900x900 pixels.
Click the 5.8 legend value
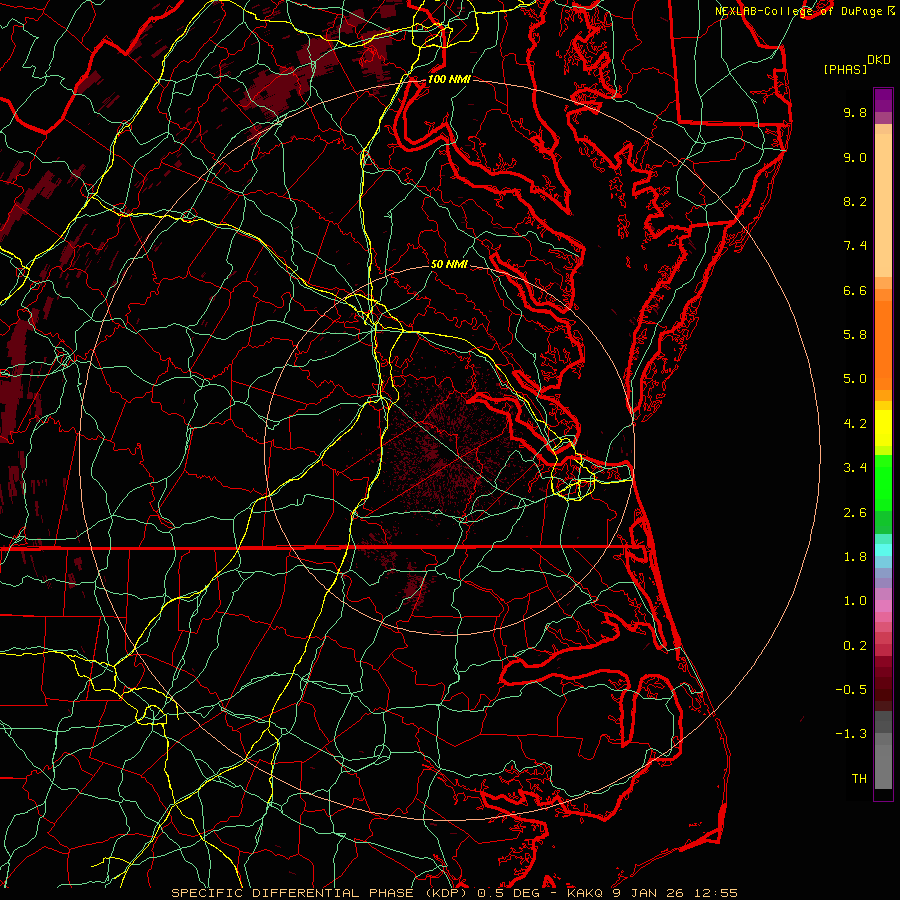(x=855, y=335)
